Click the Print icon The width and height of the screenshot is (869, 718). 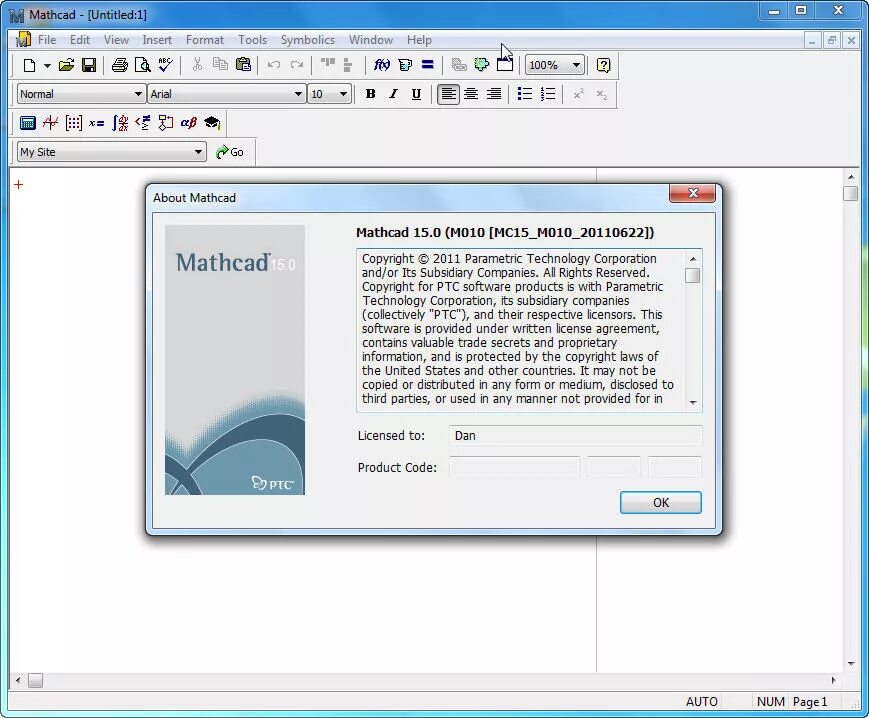(120, 65)
